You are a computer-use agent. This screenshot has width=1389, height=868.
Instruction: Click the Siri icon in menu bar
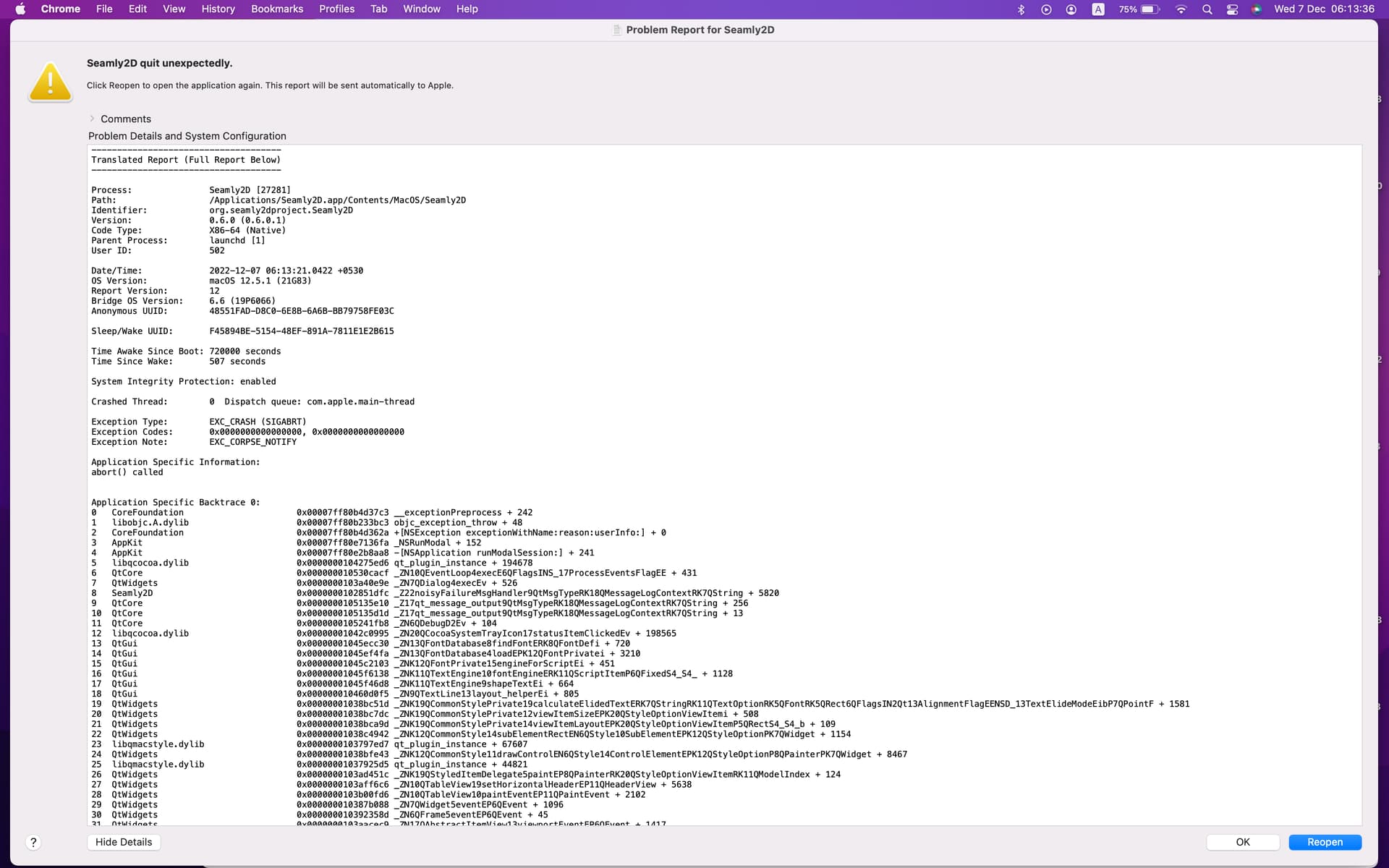tap(1257, 9)
